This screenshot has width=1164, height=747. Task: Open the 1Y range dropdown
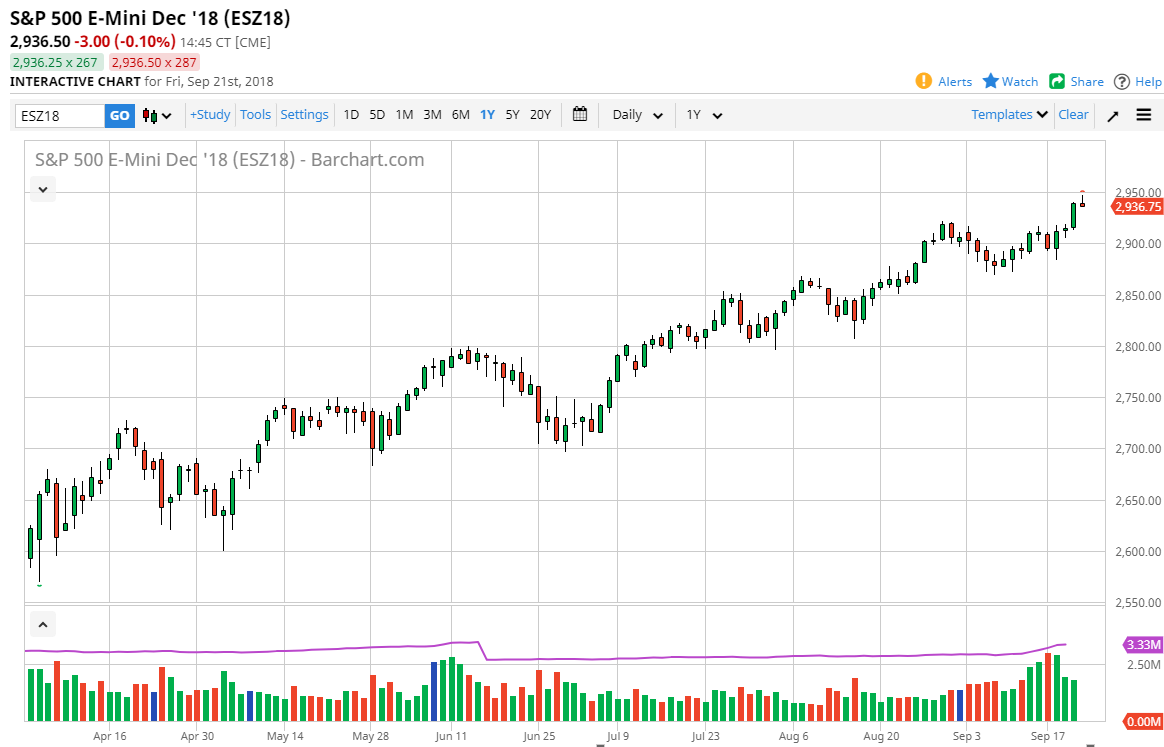(705, 115)
